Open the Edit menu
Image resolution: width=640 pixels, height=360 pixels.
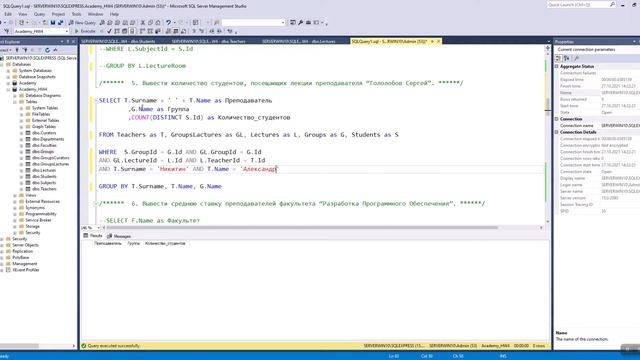coord(8,14)
